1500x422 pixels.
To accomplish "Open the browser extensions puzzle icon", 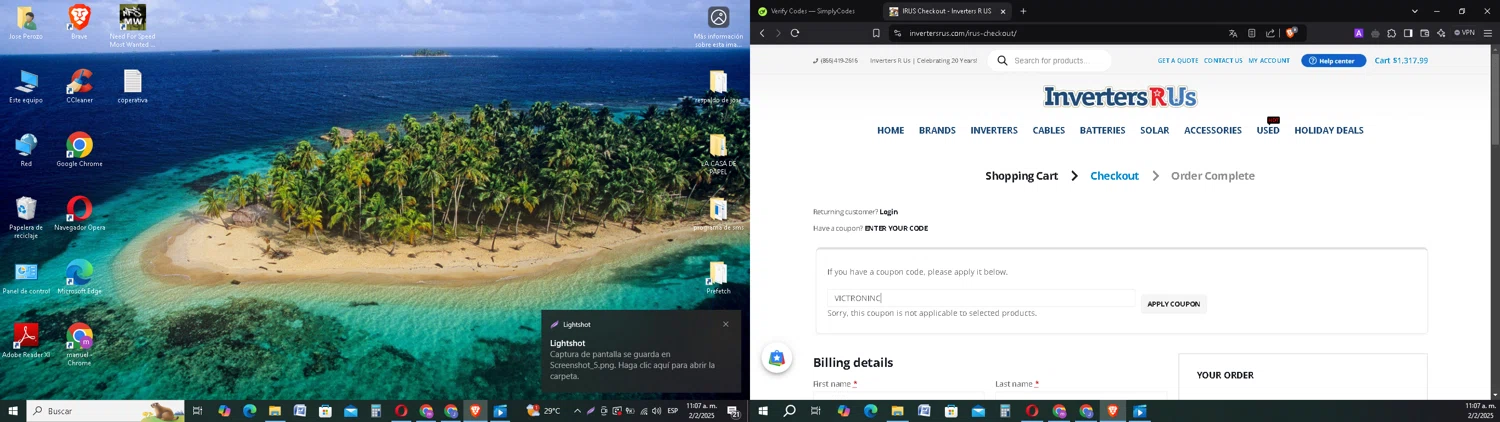I will pyautogui.click(x=1391, y=33).
